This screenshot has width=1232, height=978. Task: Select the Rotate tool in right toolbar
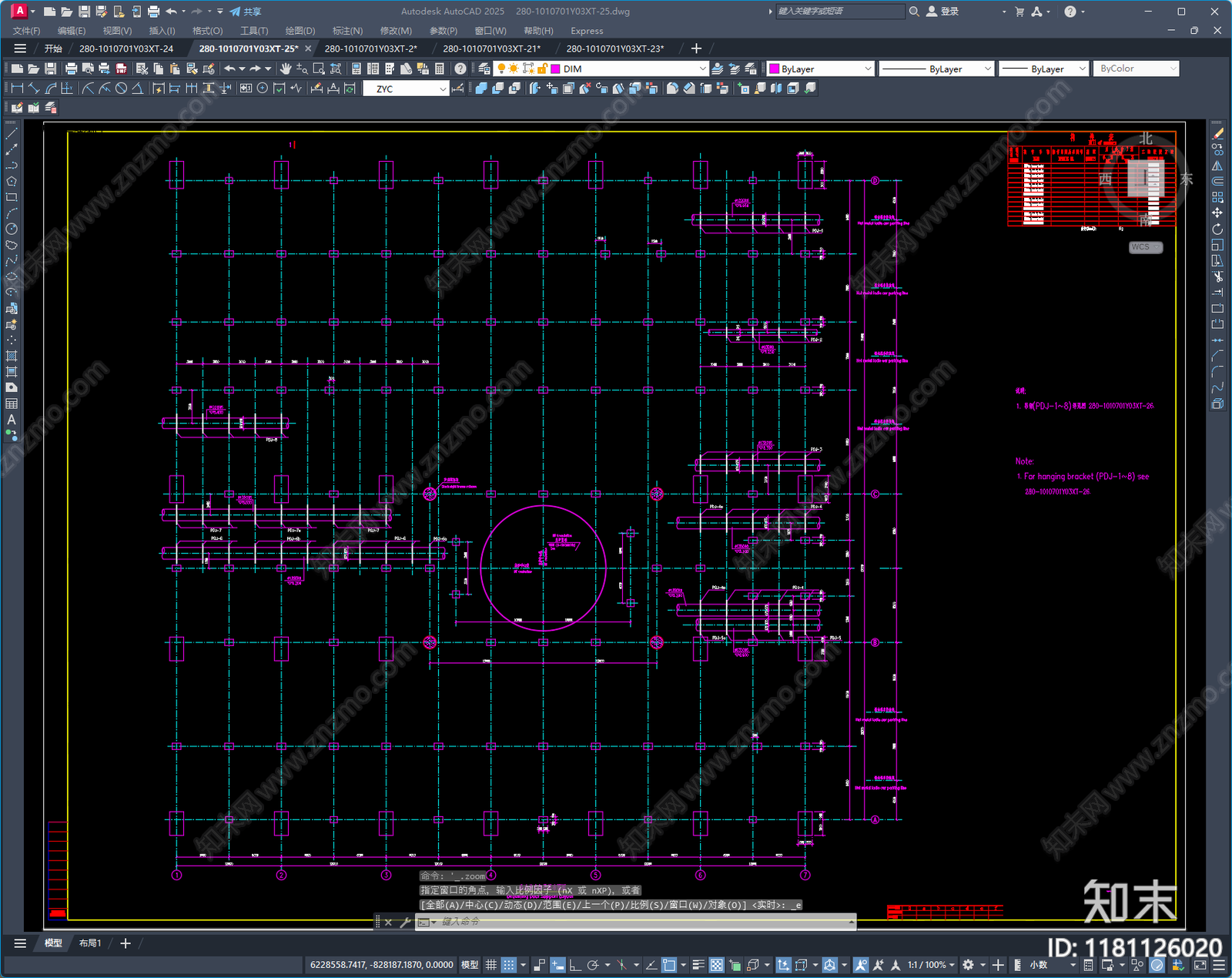(1217, 229)
